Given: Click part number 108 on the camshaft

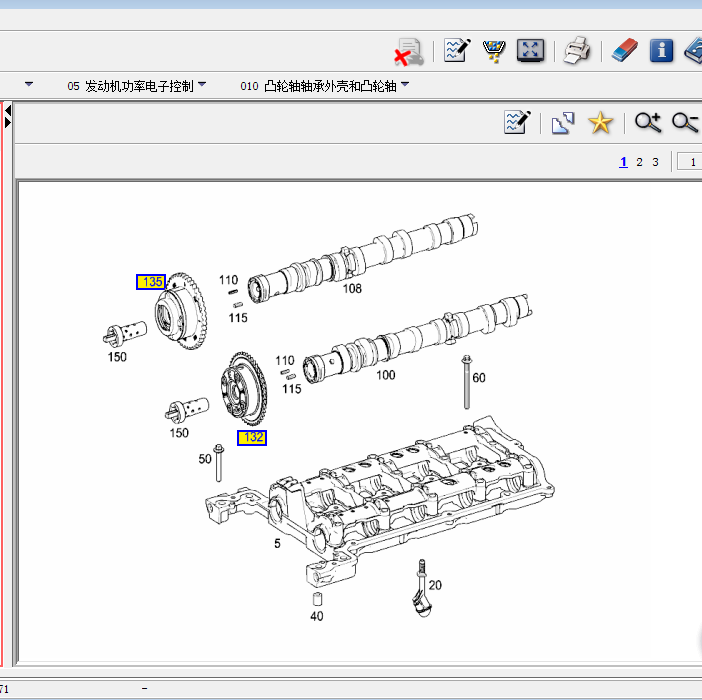Looking at the screenshot, I should coord(352,289).
